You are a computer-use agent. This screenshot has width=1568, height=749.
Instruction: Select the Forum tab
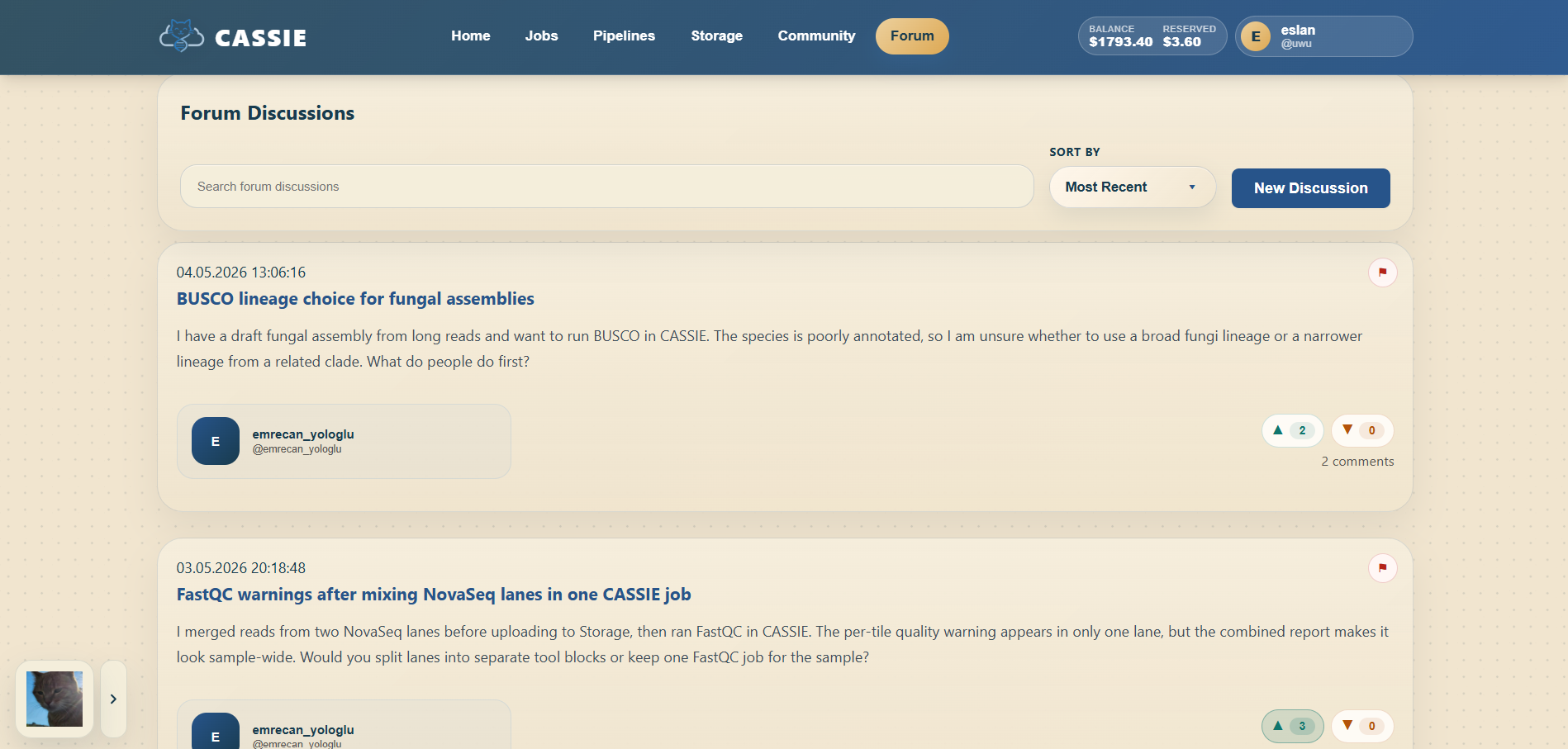click(x=912, y=36)
